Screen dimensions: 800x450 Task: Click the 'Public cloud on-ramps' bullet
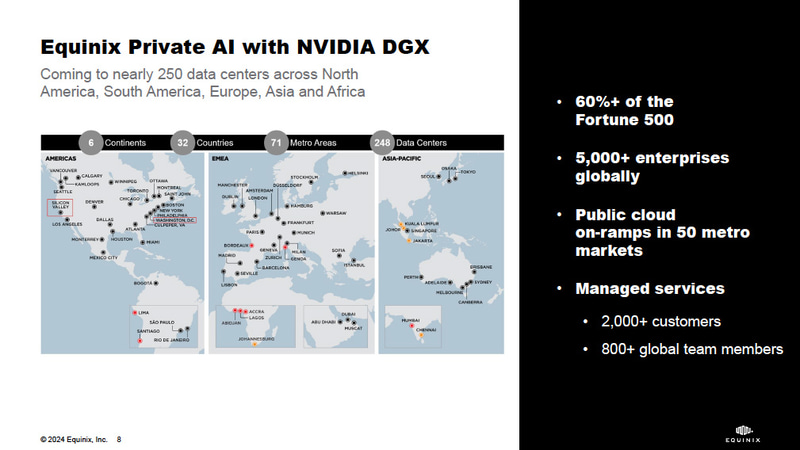[662, 233]
